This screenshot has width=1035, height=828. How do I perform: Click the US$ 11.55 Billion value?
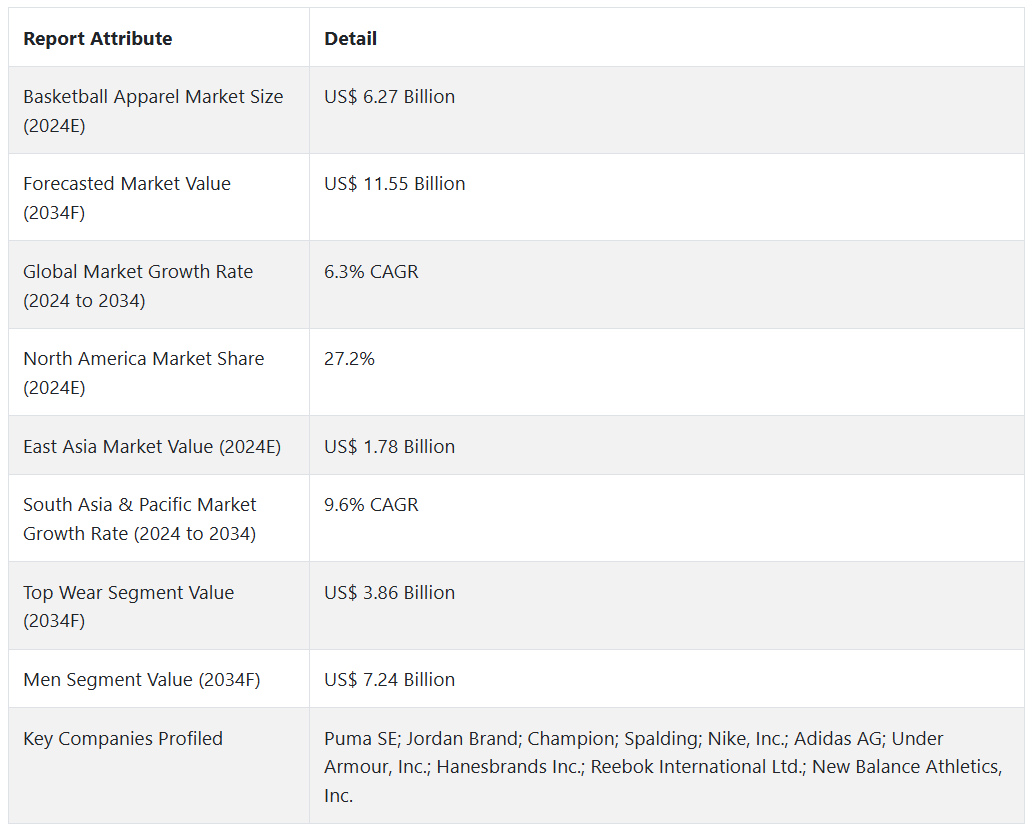pos(395,184)
